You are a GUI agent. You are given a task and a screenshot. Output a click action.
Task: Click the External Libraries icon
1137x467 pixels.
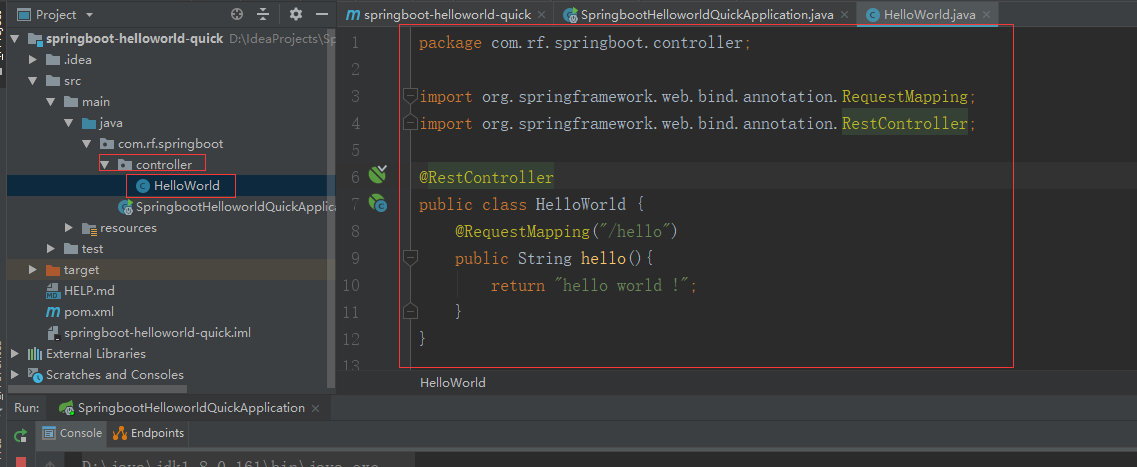point(35,354)
